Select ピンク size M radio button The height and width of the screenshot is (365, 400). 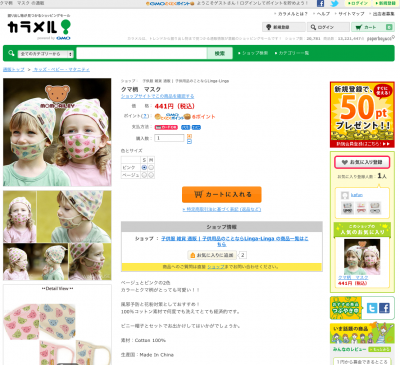click(151, 167)
